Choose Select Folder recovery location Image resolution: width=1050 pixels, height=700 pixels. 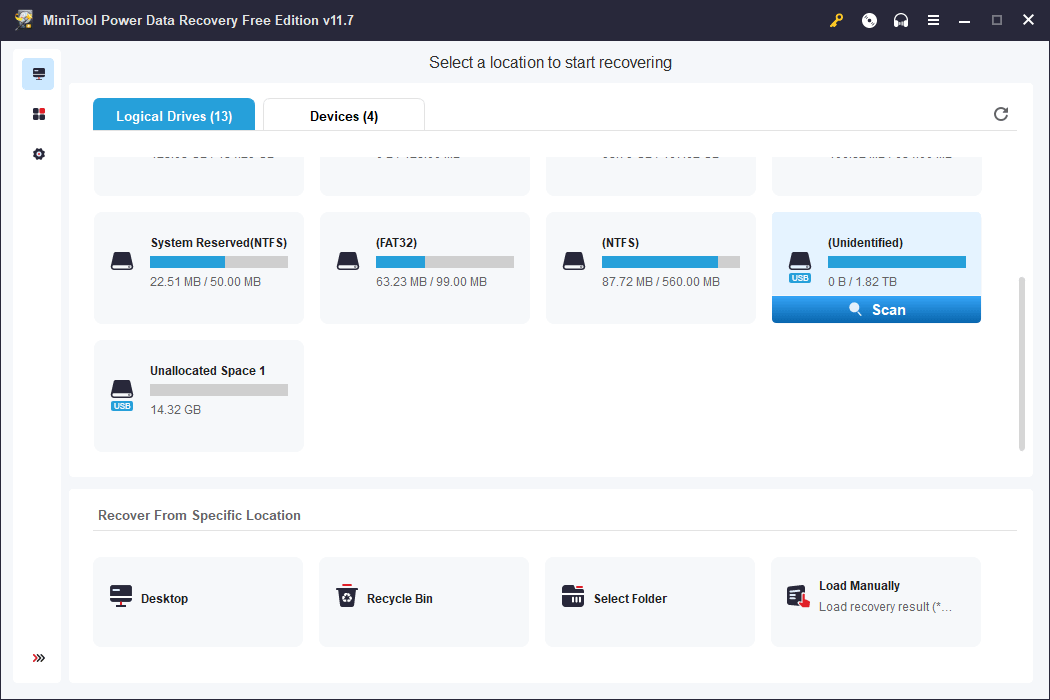[x=650, y=602]
